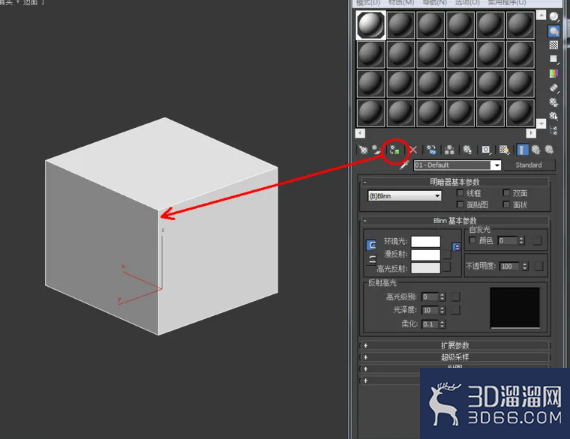570x439 pixels.
Task: Click the Select by Material icon
Action: [554, 116]
